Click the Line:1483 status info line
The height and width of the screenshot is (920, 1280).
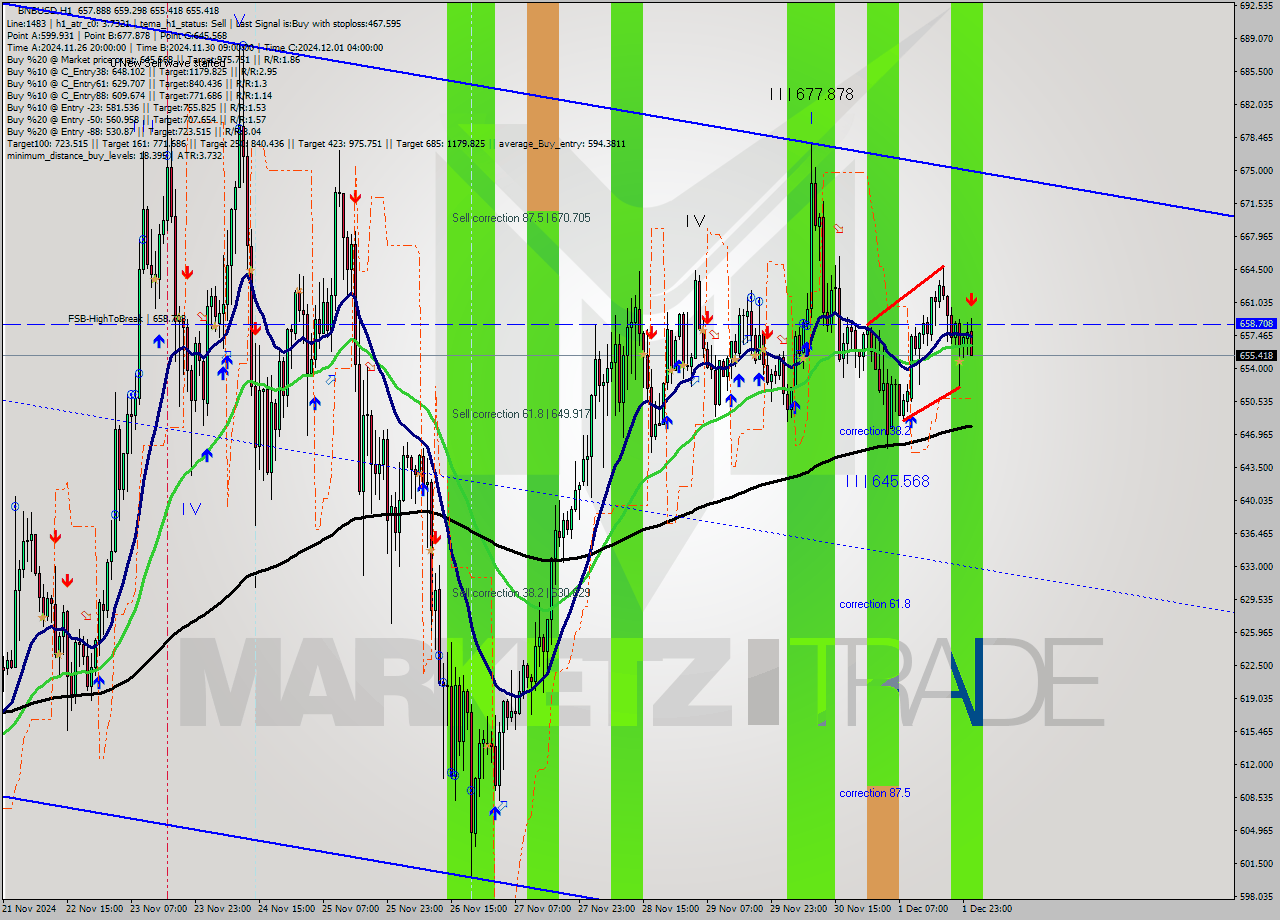click(204, 23)
